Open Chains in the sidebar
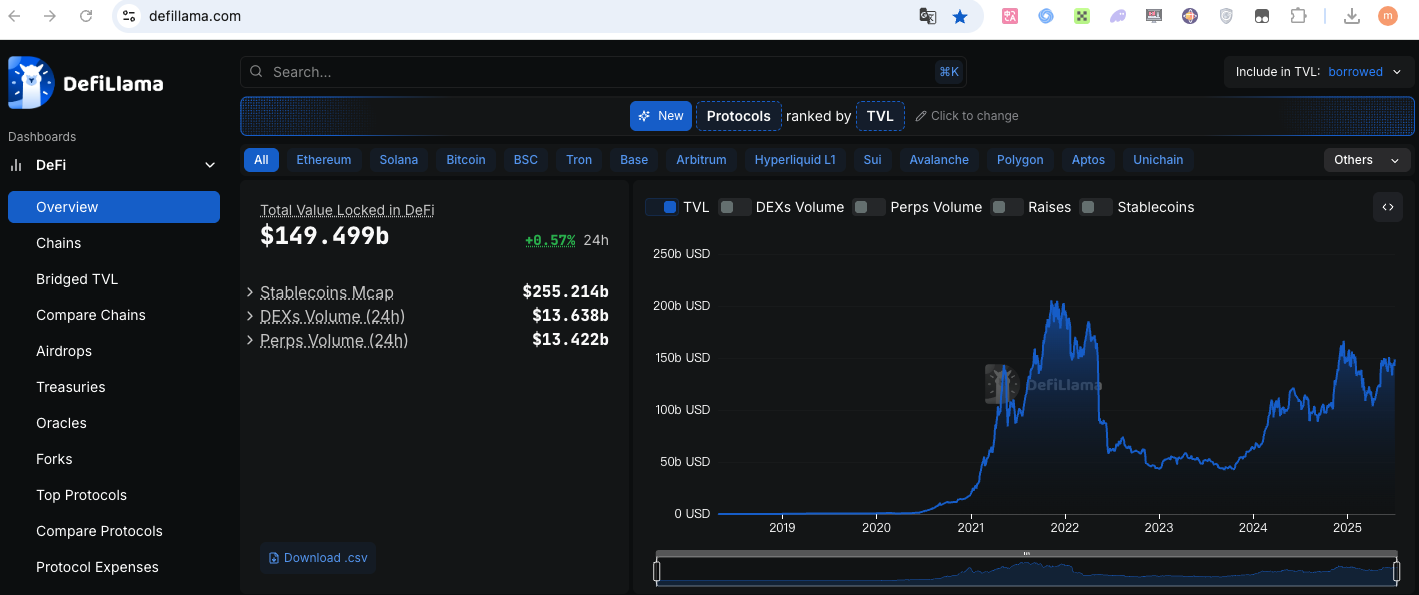Image resolution: width=1419 pixels, height=595 pixels. coord(114,243)
